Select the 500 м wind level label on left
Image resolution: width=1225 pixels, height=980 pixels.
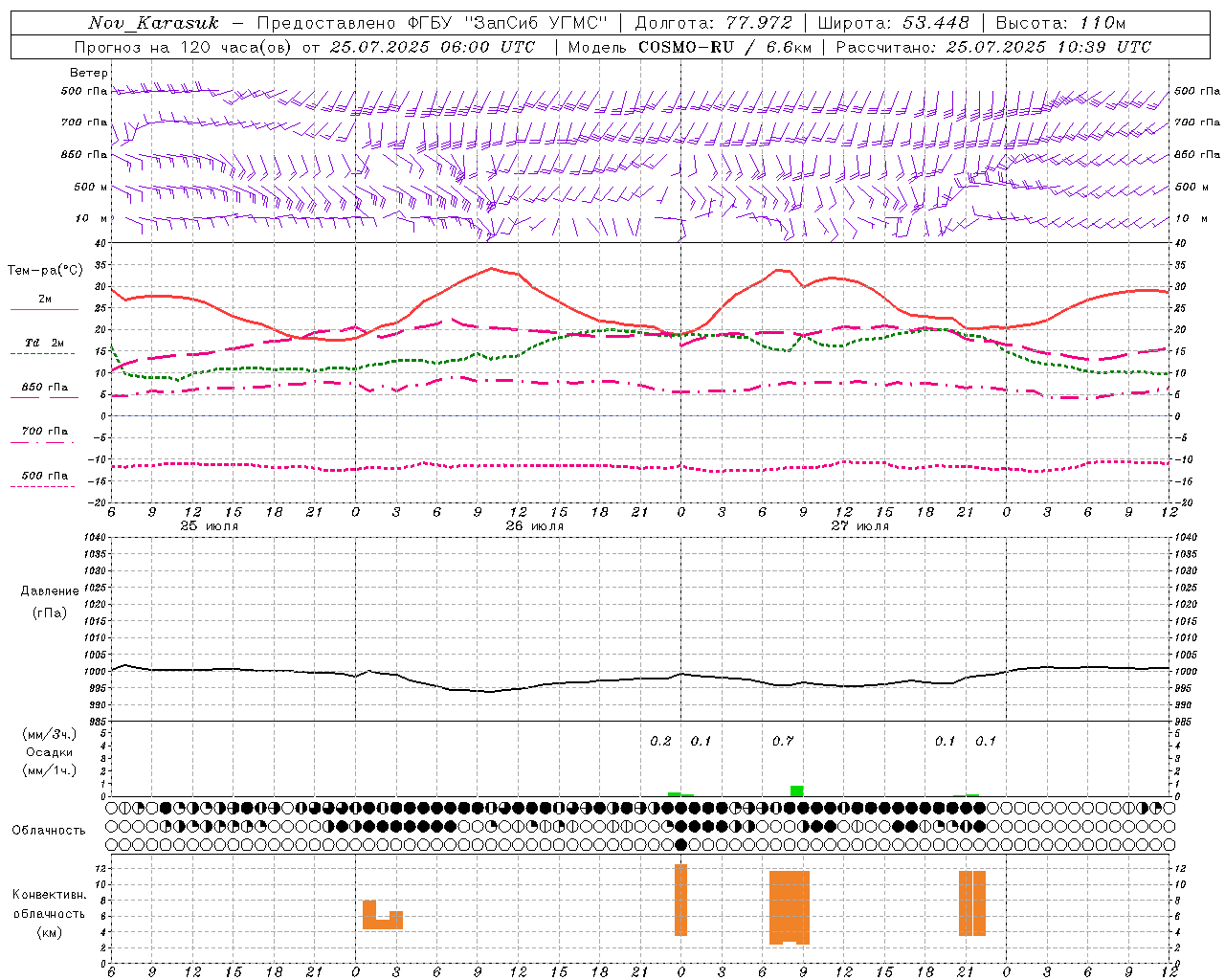pyautogui.click(x=91, y=187)
